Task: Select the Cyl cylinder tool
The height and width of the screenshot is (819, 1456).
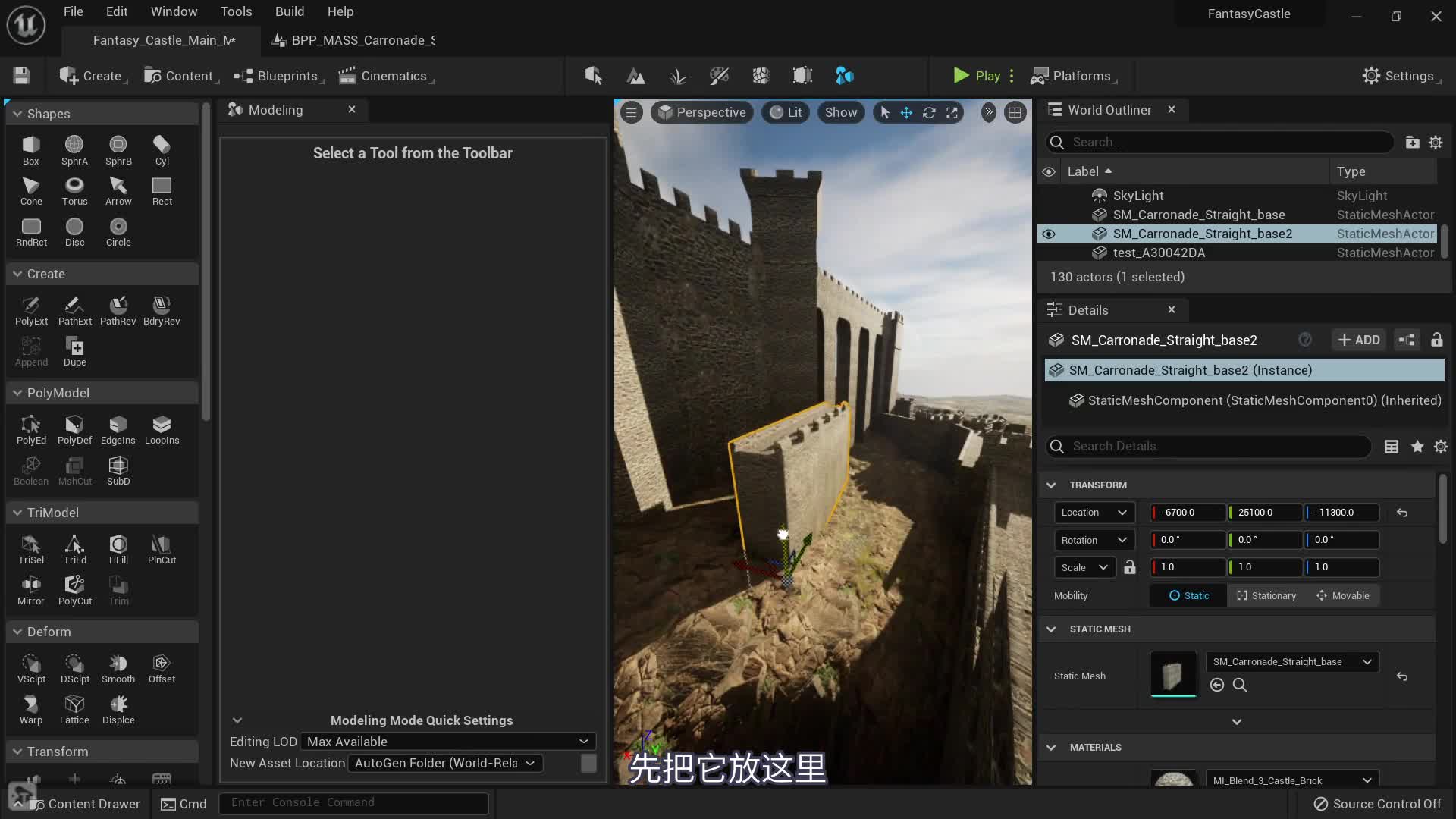Action: [x=162, y=150]
